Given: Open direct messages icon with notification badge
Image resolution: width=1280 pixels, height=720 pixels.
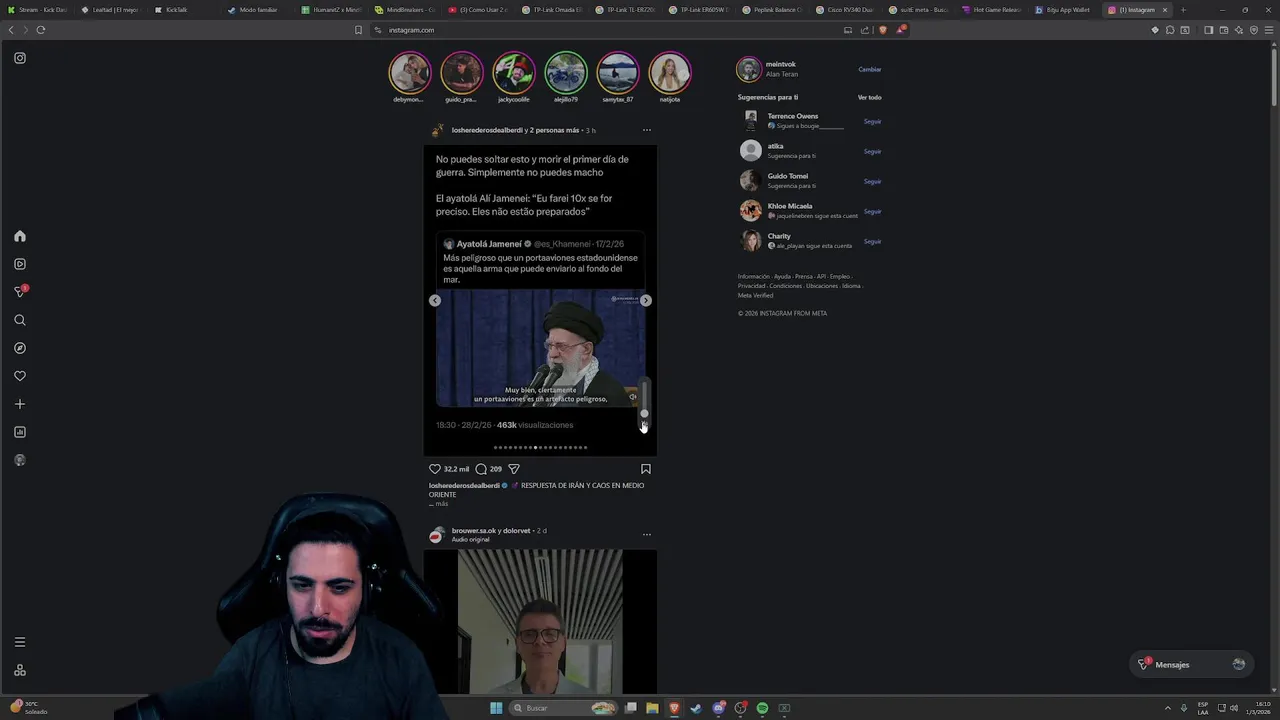Looking at the screenshot, I should (x=20, y=291).
